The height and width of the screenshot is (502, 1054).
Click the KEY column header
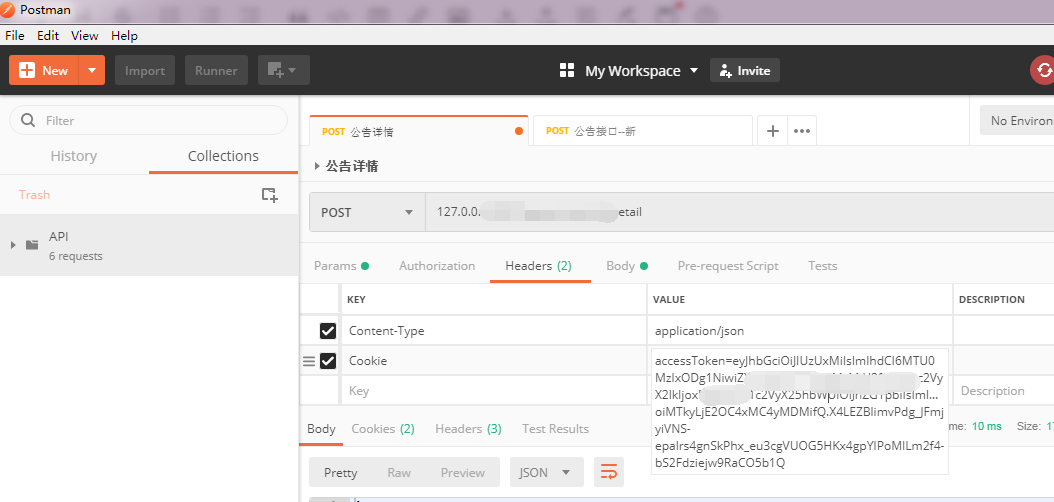click(x=356, y=300)
